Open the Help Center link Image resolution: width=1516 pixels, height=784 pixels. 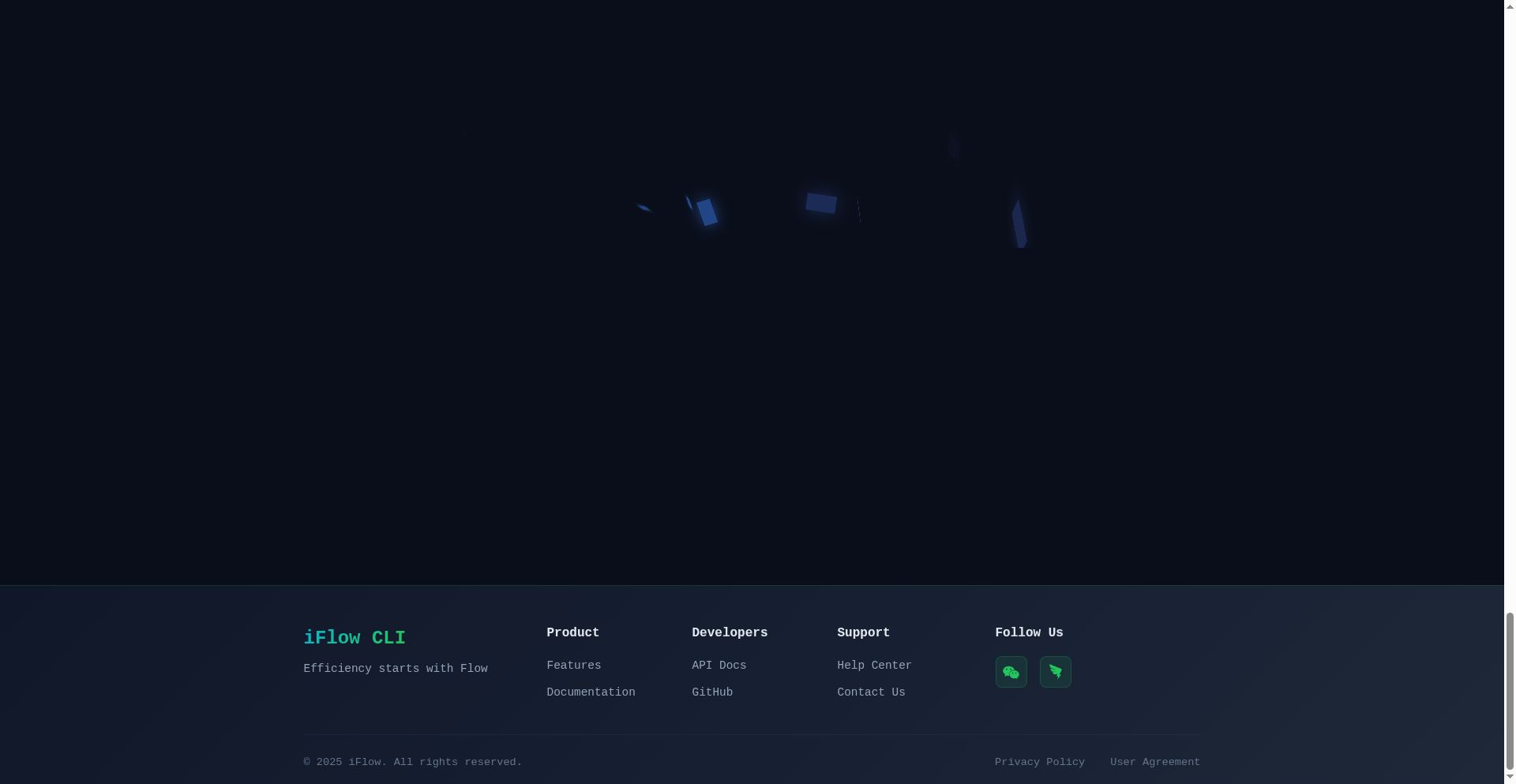click(874, 666)
